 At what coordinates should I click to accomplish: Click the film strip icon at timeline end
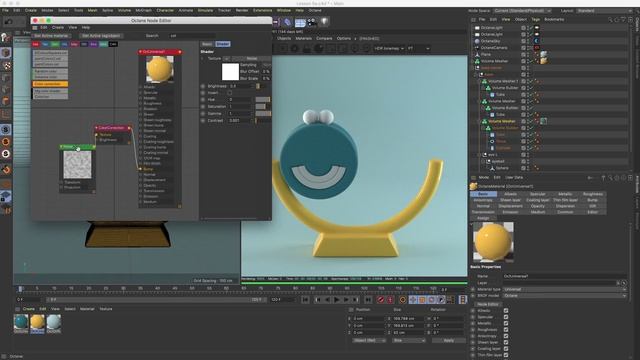click(x=462, y=300)
